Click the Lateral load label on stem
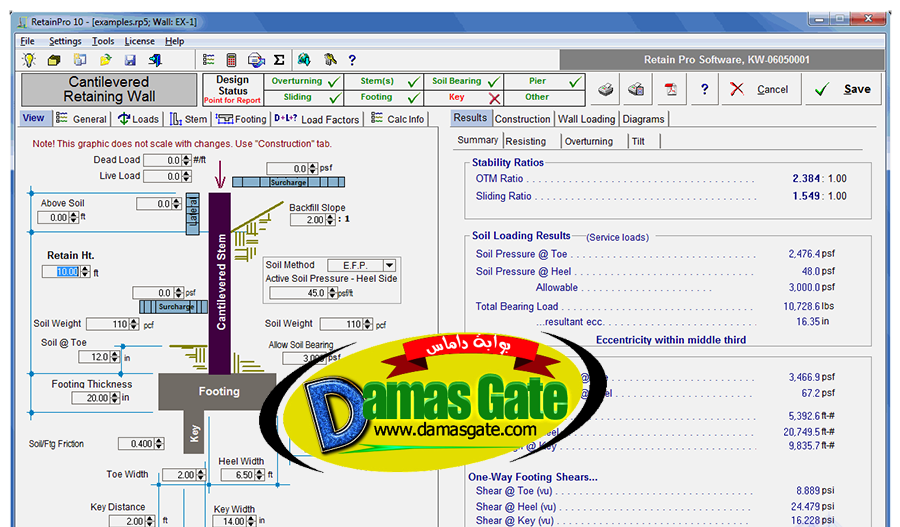This screenshot has width=900, height=527. [193, 214]
